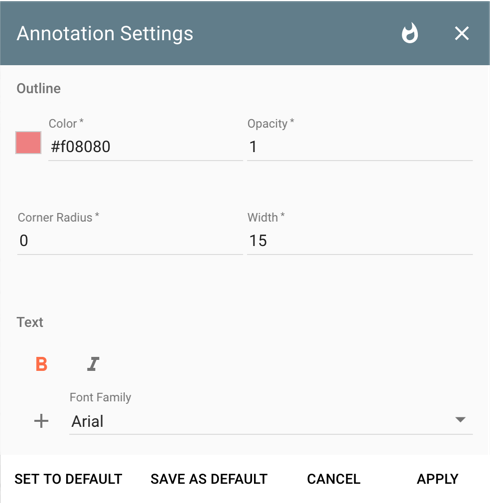Click the Width input field
This screenshot has height=503, width=491.
click(x=360, y=241)
